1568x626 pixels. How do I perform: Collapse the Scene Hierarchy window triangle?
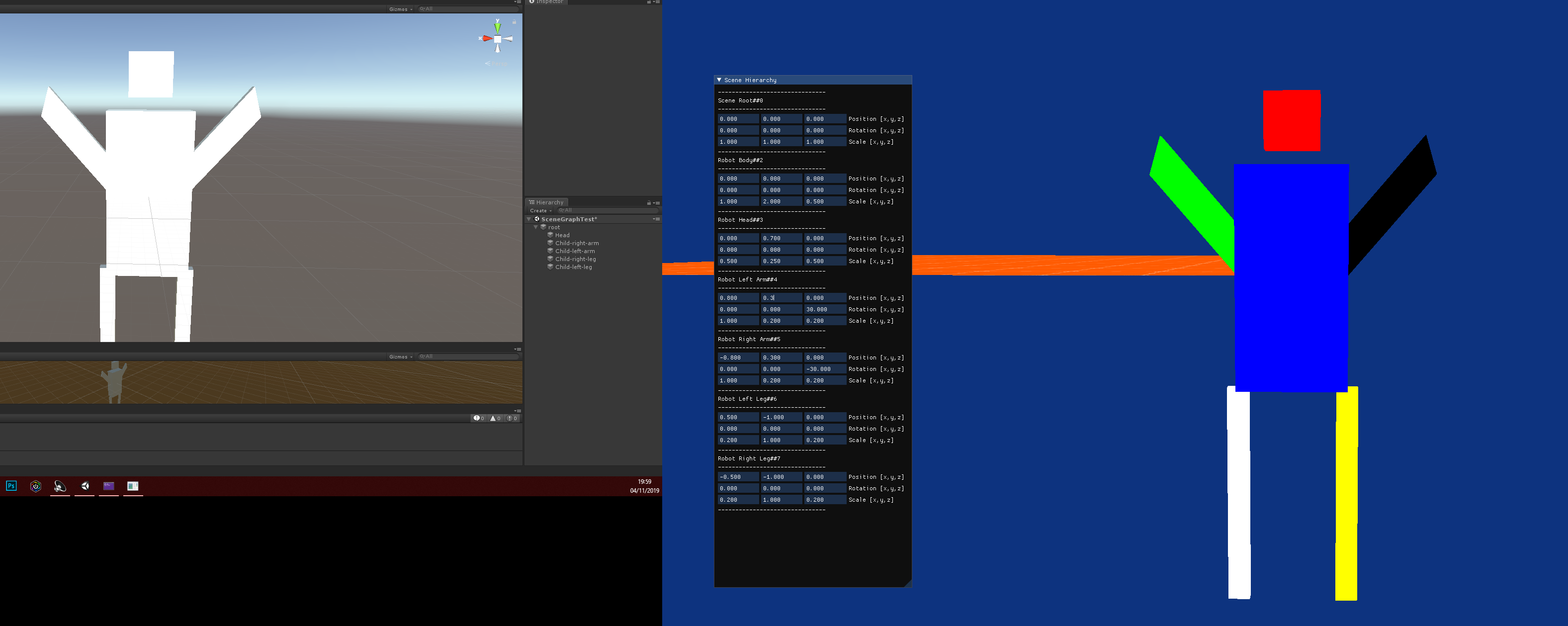click(x=719, y=80)
